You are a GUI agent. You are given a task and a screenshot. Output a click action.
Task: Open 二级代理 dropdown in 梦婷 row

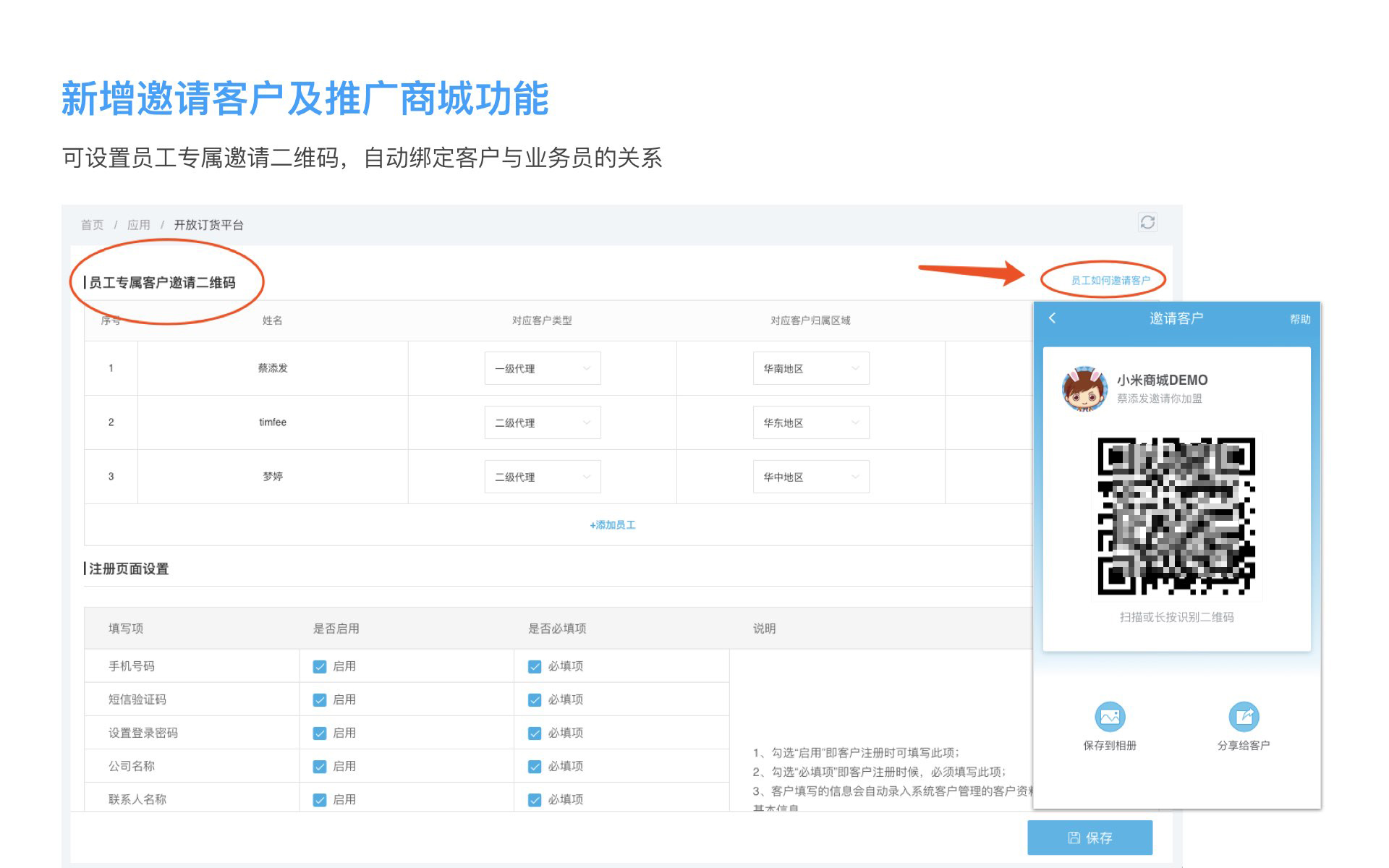coord(542,477)
